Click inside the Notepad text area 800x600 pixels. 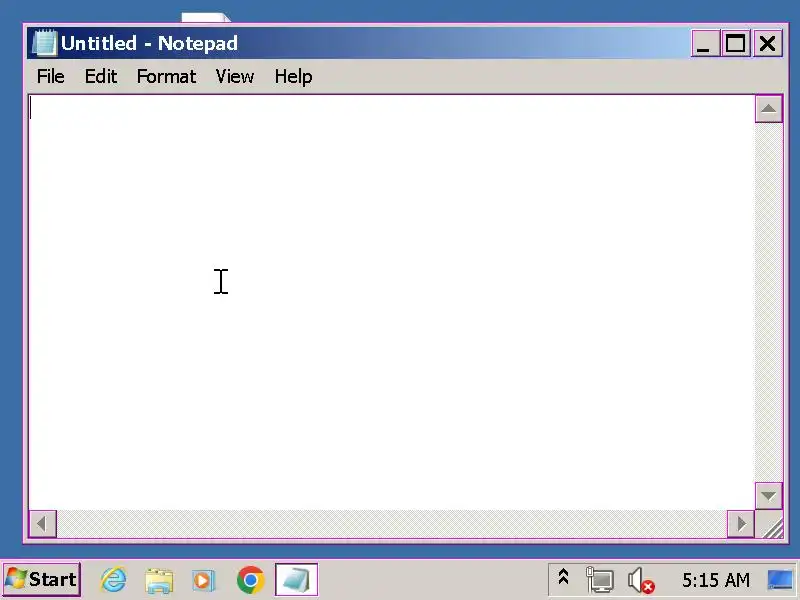coord(391,302)
